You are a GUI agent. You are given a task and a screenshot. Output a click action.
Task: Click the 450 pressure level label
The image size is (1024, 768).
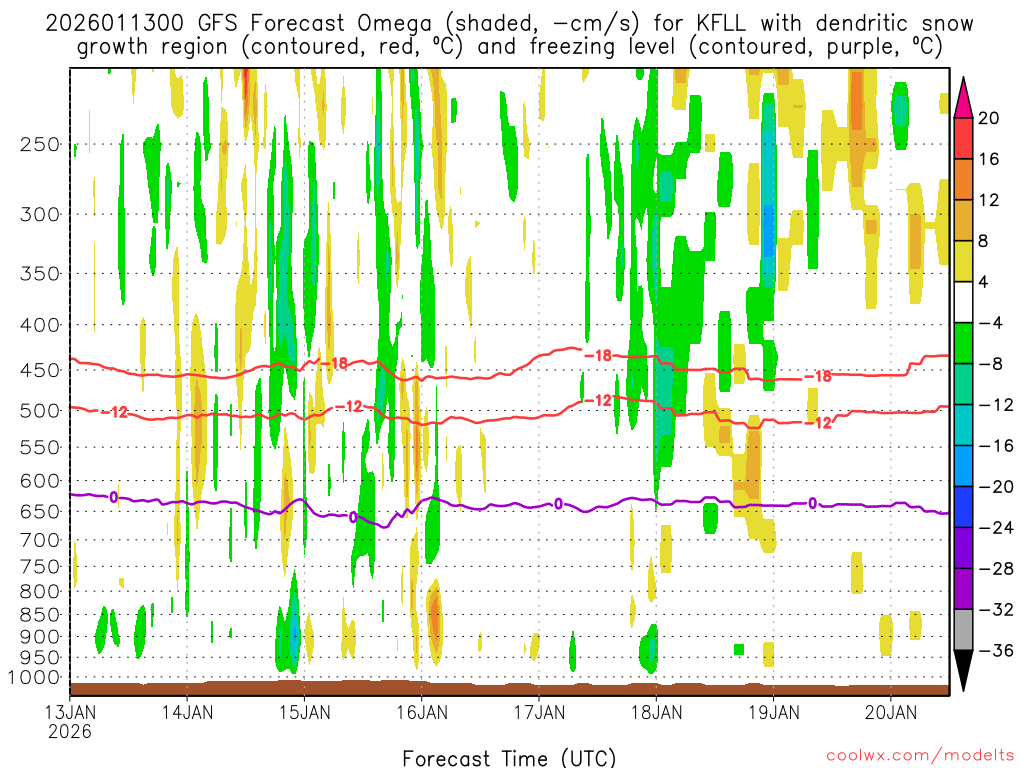point(40,370)
